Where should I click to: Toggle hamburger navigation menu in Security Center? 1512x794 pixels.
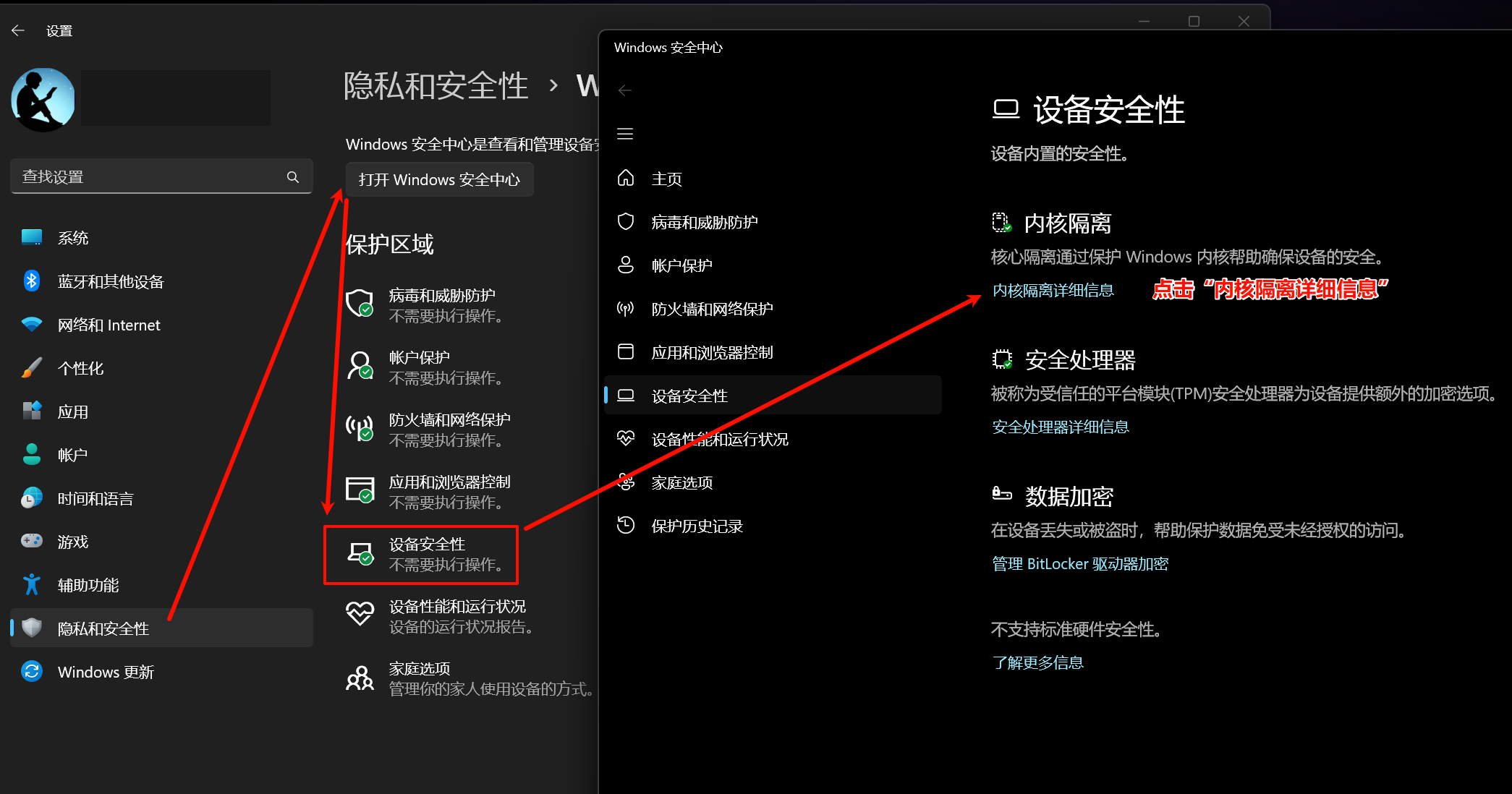pos(625,134)
